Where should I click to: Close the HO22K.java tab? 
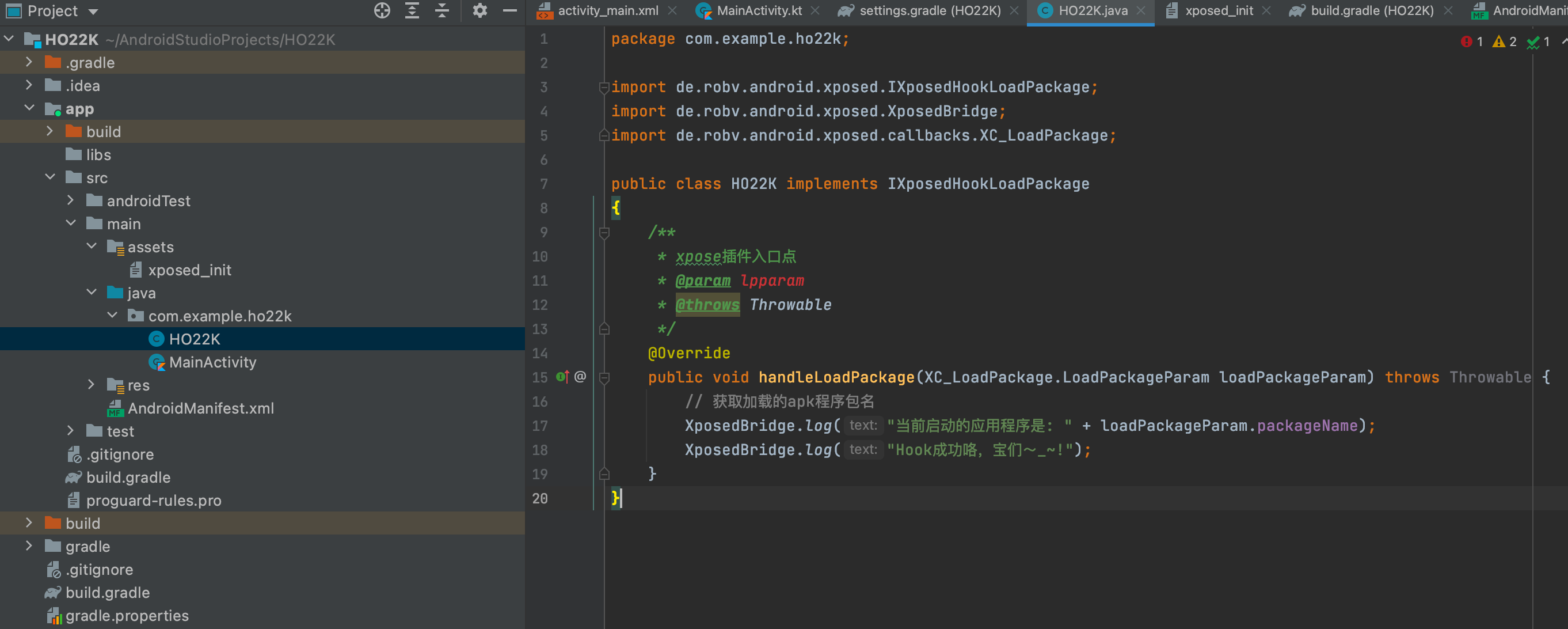coord(1141,10)
